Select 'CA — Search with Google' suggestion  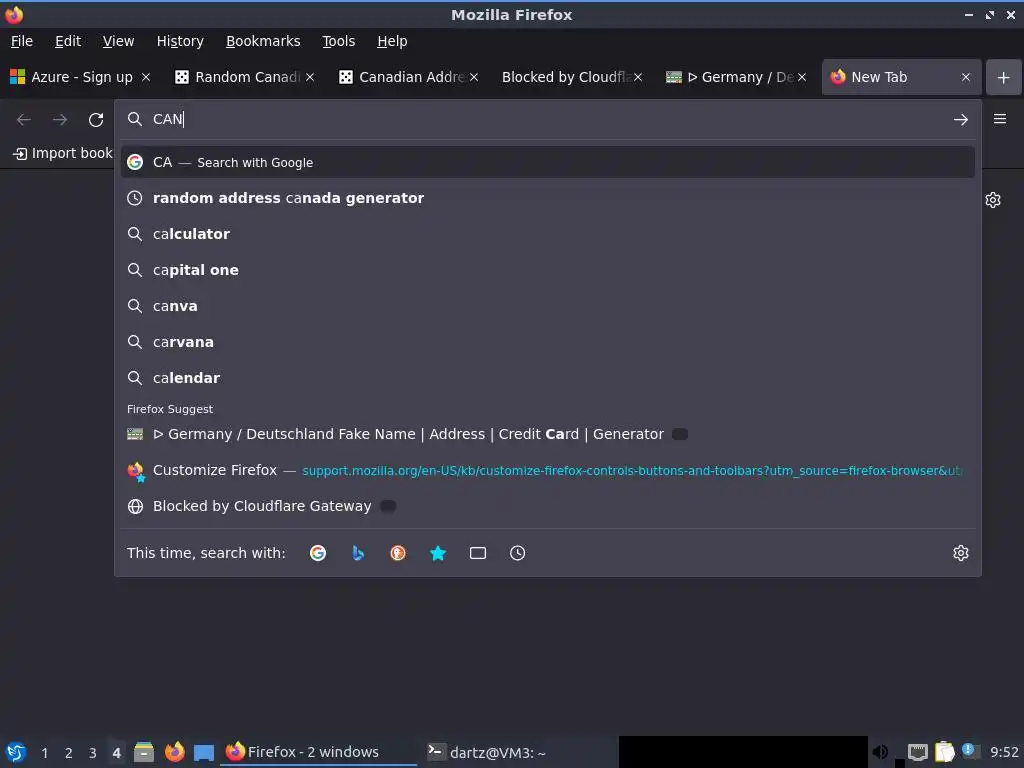tap(547, 162)
